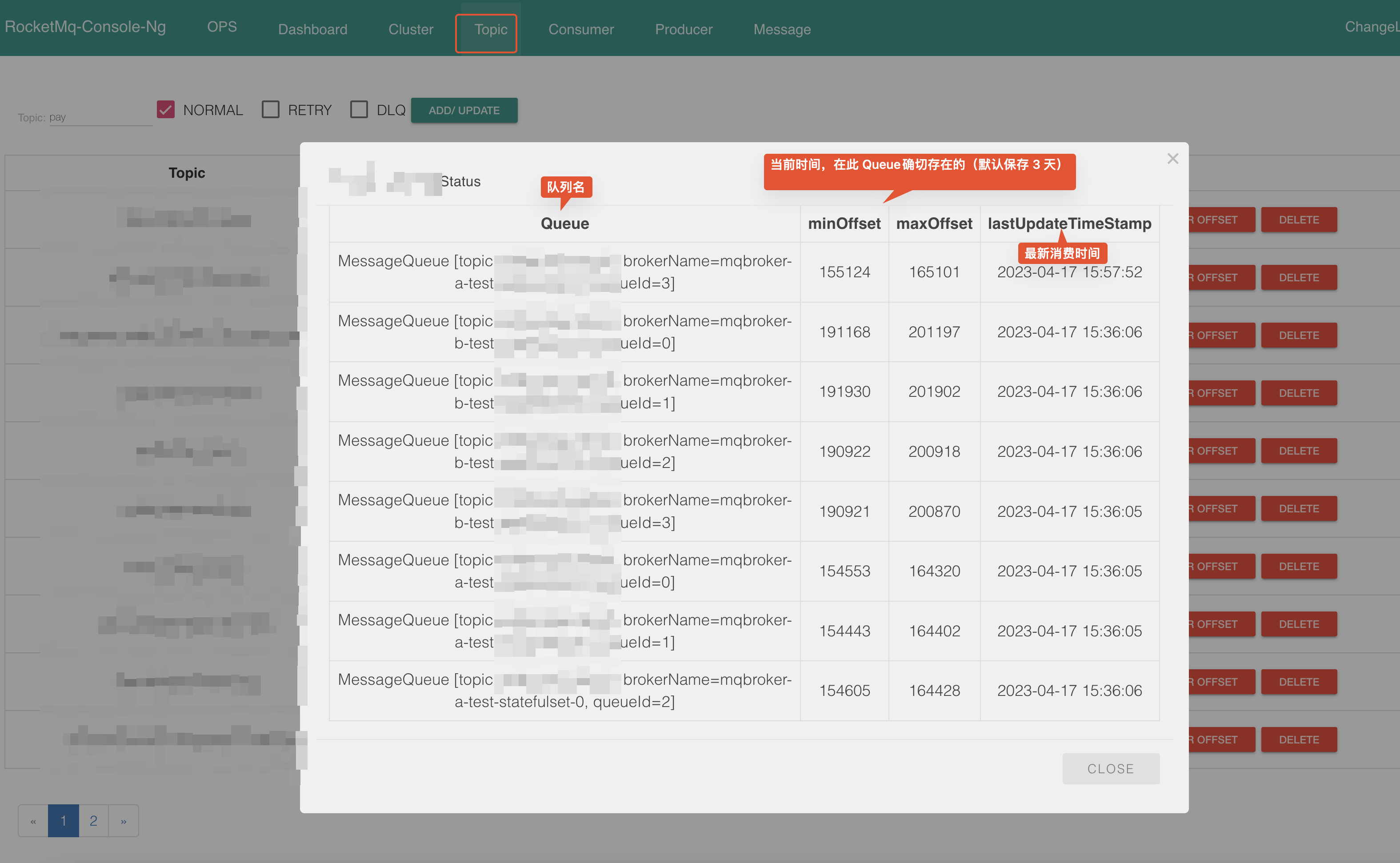Click the Topic search input field
This screenshot has height=863, width=1400.
[x=100, y=117]
